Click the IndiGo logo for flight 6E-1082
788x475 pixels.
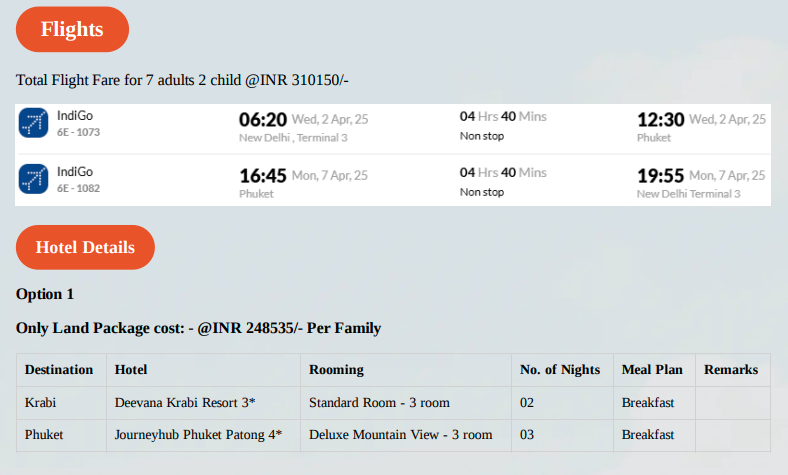point(33,179)
